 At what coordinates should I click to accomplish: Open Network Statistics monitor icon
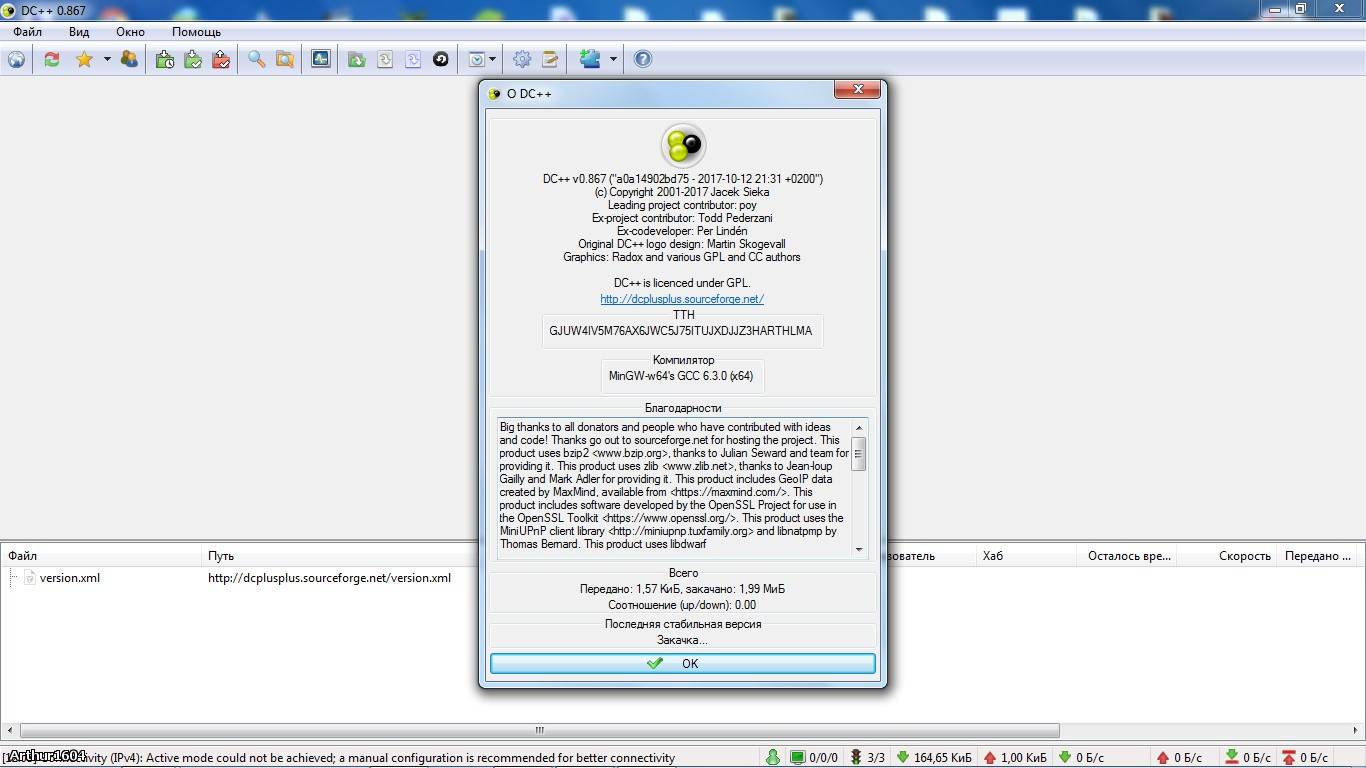[320, 60]
